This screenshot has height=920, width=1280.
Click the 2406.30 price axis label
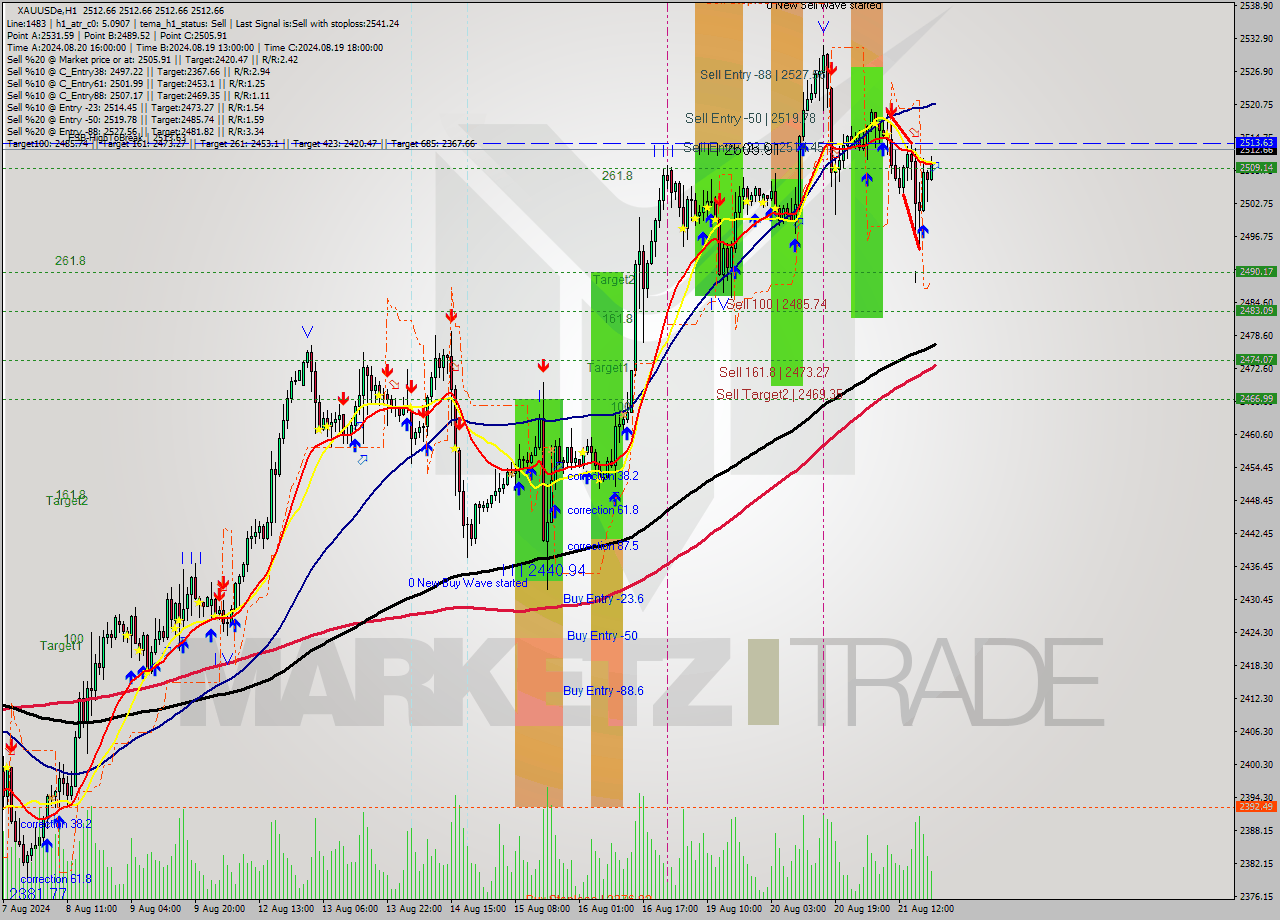(x=1256, y=731)
